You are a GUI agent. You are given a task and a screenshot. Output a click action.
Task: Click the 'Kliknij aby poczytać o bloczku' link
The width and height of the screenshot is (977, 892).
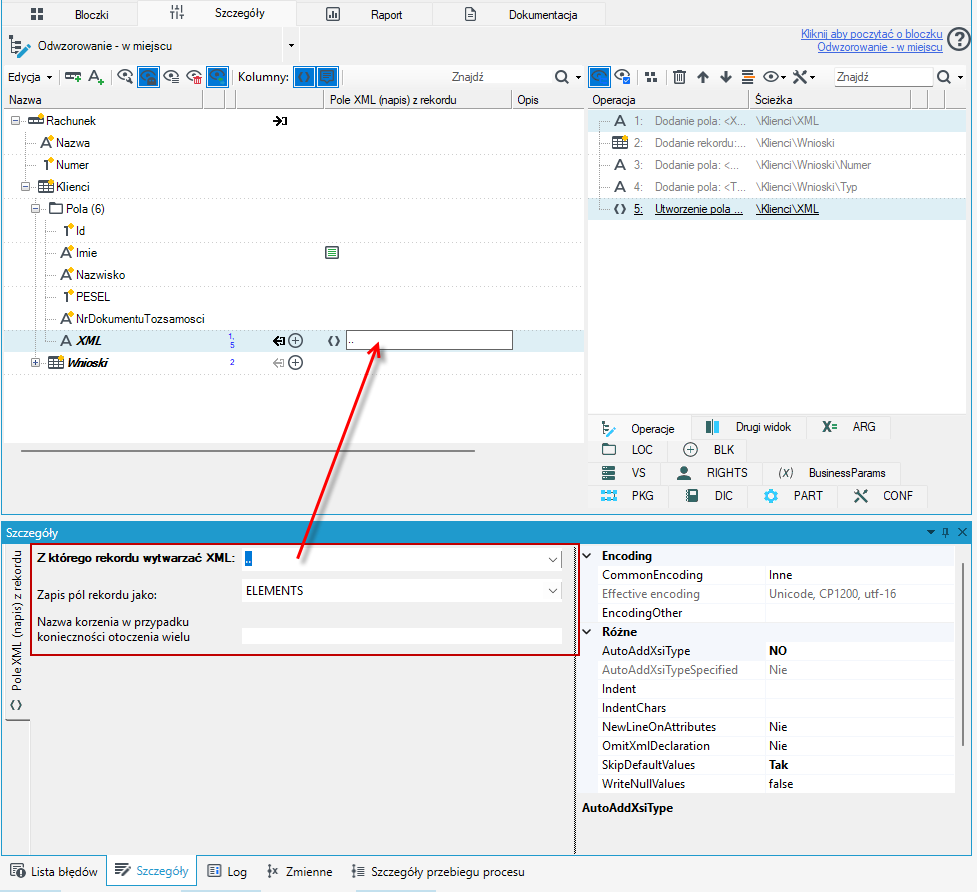872,34
